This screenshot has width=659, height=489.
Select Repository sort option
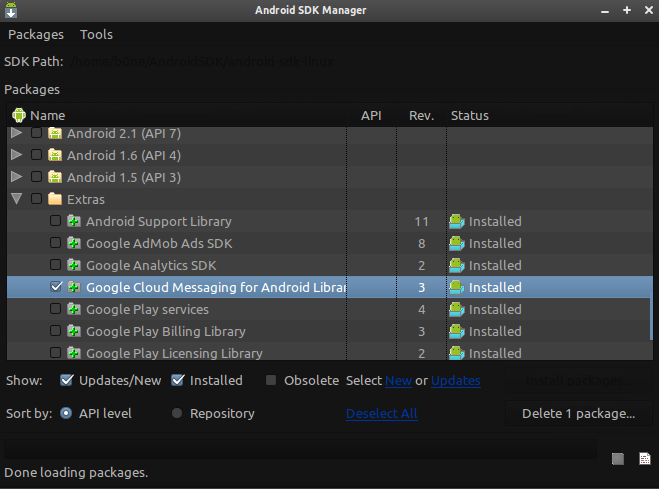[177, 413]
